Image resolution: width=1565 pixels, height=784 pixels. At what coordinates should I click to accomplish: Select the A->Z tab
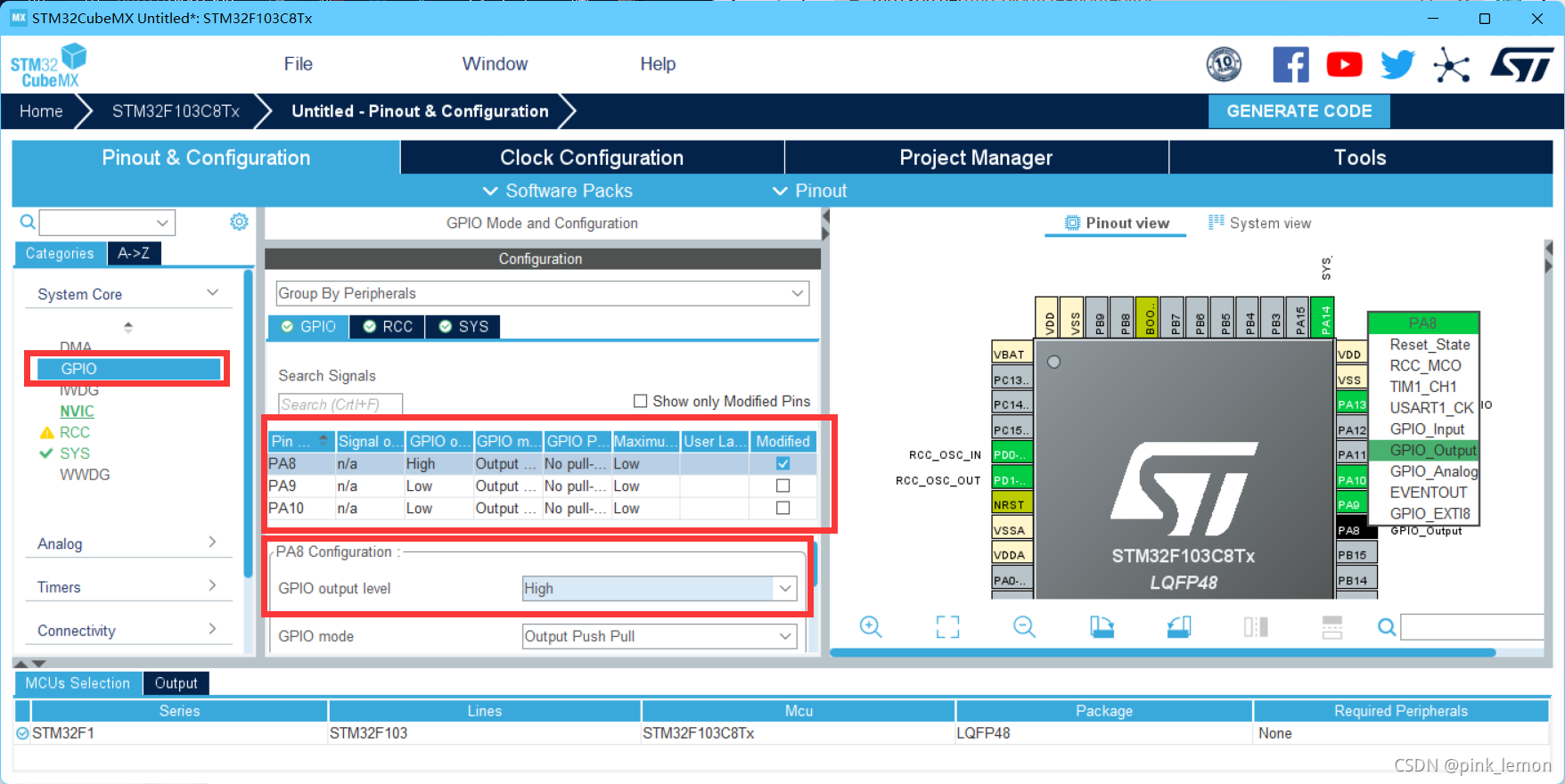[134, 253]
